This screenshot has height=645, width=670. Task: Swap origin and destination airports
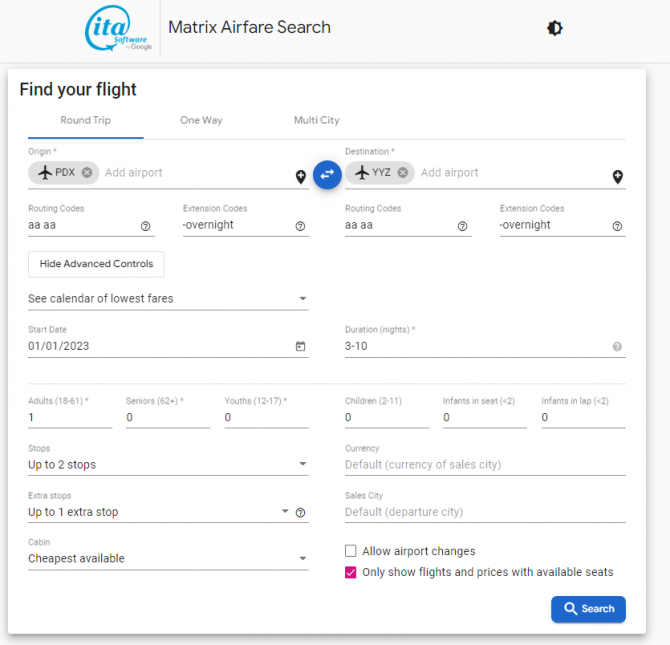pos(327,174)
